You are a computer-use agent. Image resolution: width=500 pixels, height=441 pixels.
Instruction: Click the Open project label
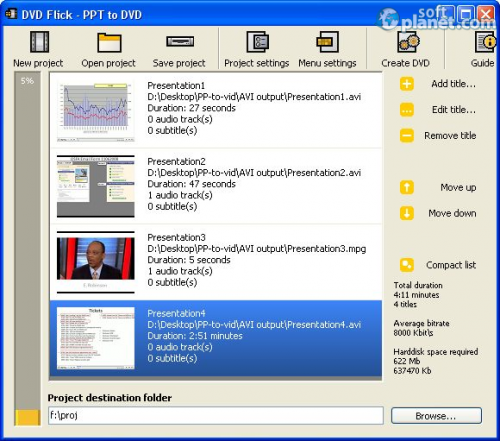pyautogui.click(x=108, y=63)
